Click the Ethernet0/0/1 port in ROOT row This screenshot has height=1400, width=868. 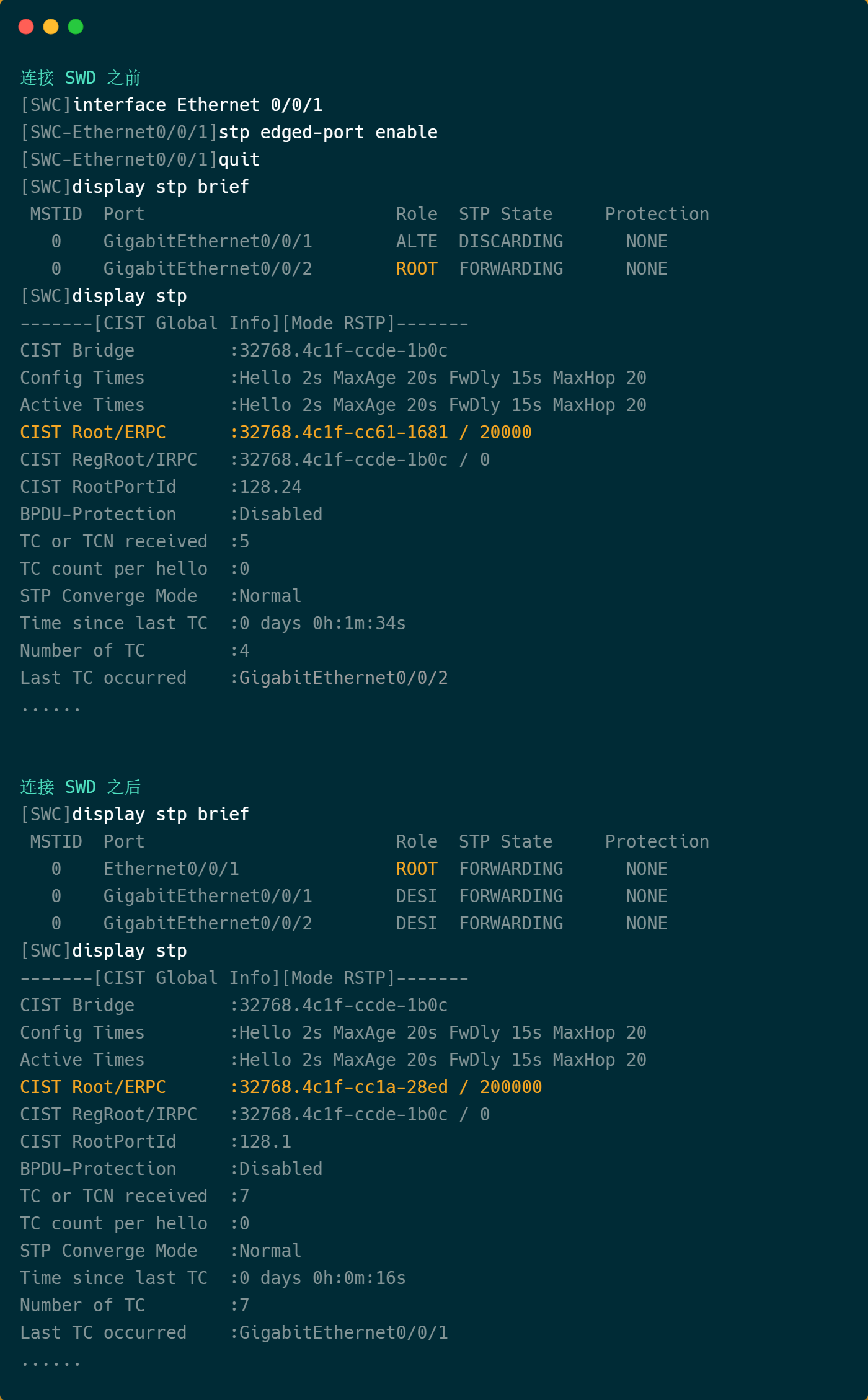tap(171, 869)
